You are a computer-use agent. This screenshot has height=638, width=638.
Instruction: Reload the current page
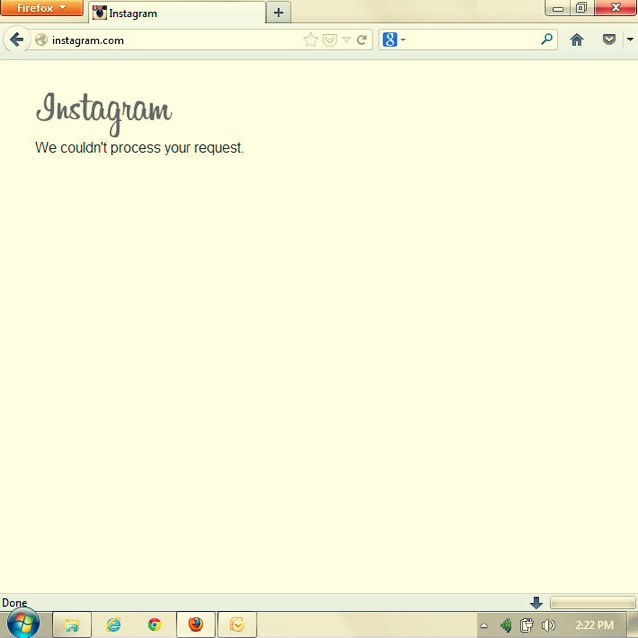point(362,40)
